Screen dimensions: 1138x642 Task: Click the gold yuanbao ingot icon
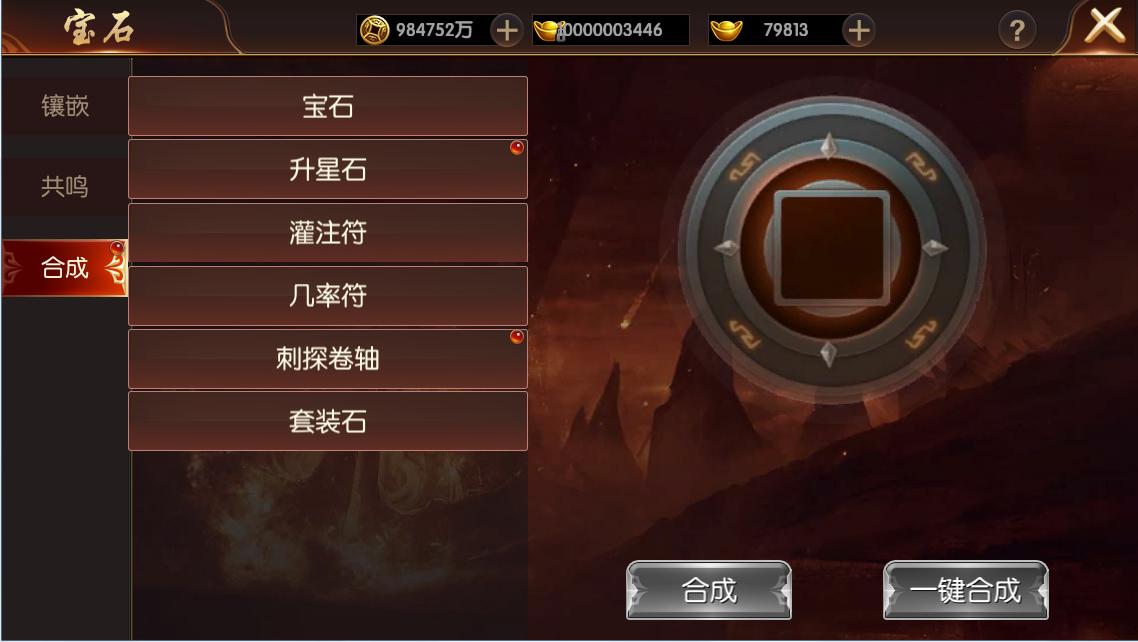[x=726, y=30]
